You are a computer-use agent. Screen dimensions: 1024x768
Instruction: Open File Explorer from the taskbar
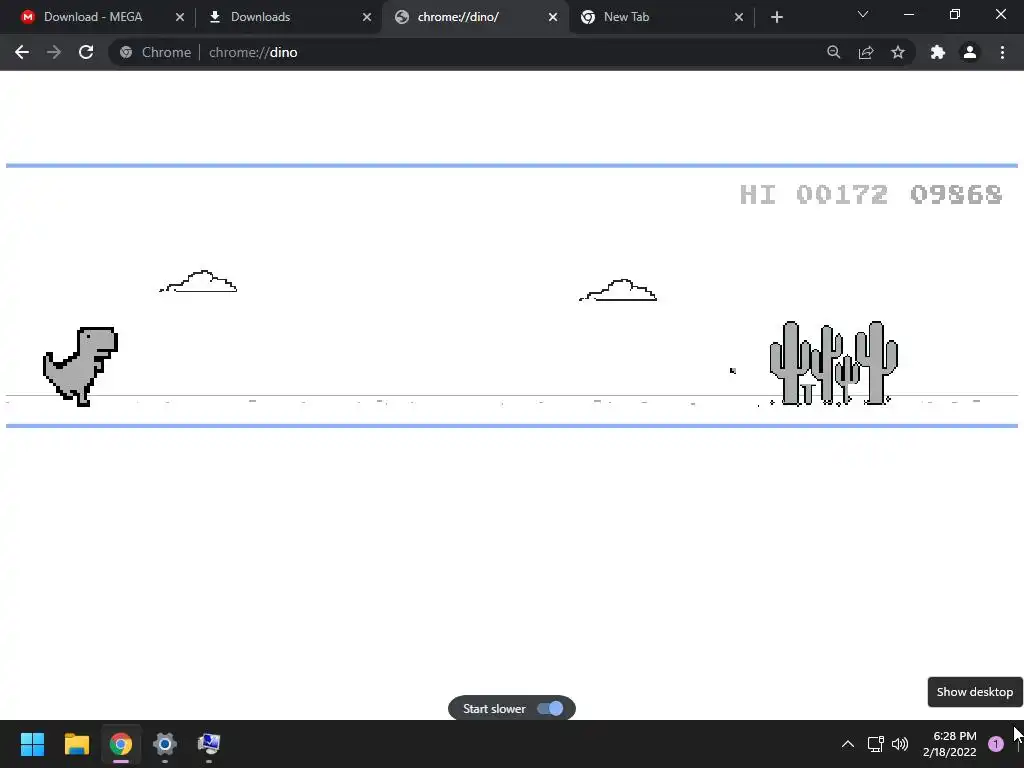coord(76,744)
